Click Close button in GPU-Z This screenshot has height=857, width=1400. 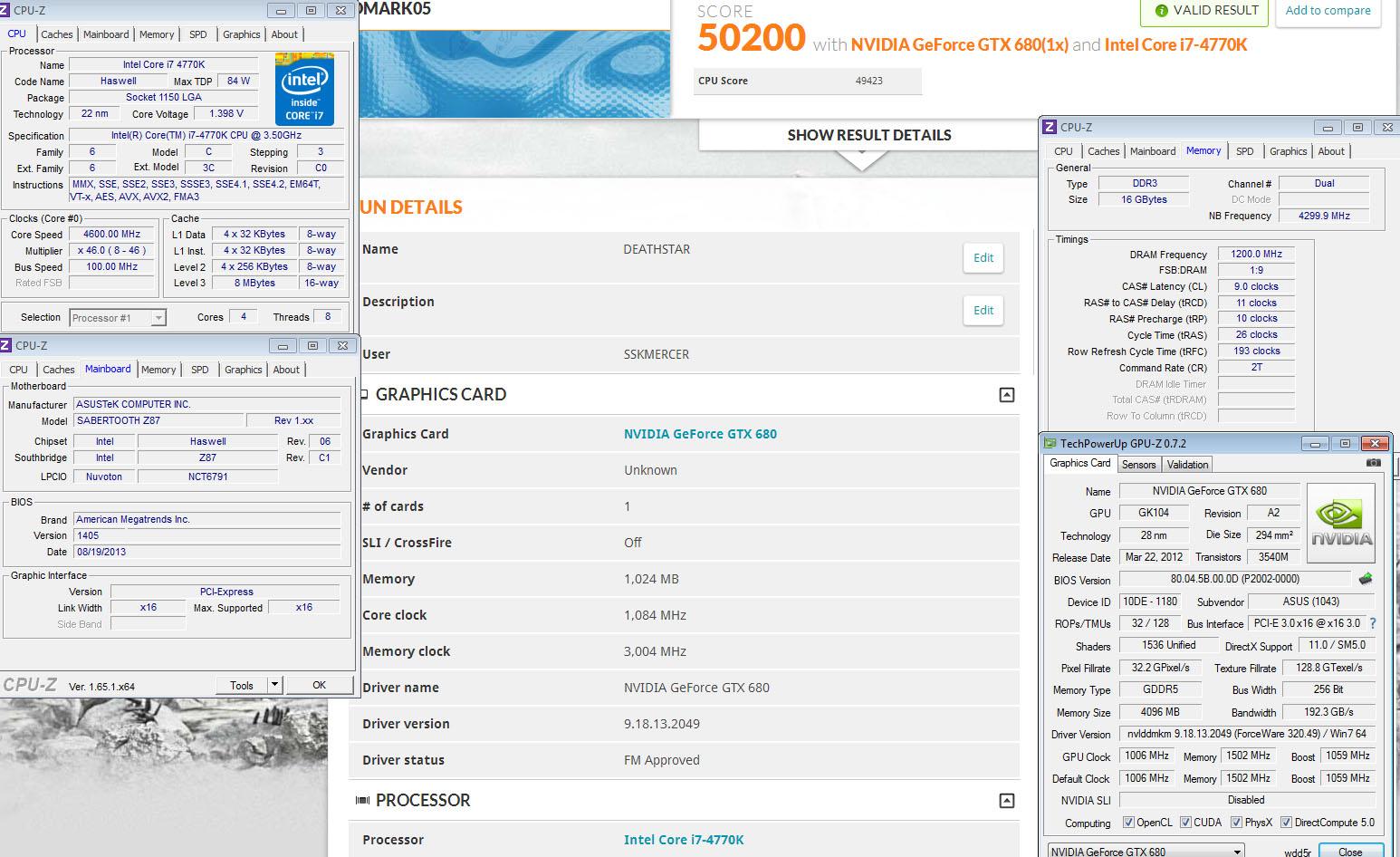[1350, 852]
